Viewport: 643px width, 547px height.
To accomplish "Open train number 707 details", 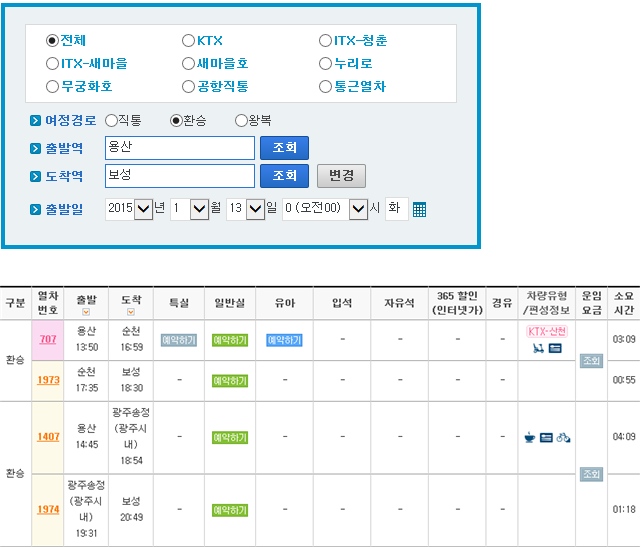I will (47, 340).
